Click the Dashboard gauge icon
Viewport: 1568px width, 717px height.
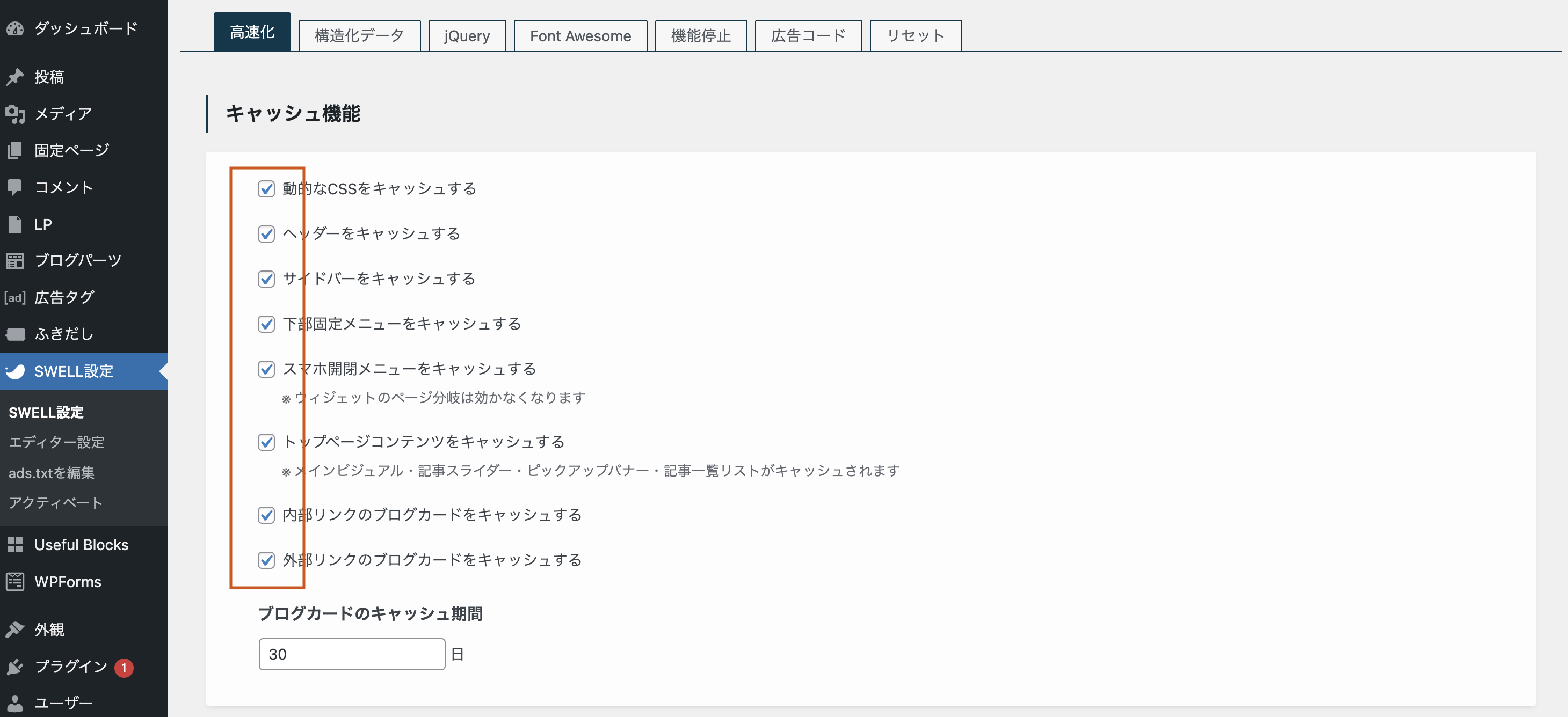(x=15, y=28)
